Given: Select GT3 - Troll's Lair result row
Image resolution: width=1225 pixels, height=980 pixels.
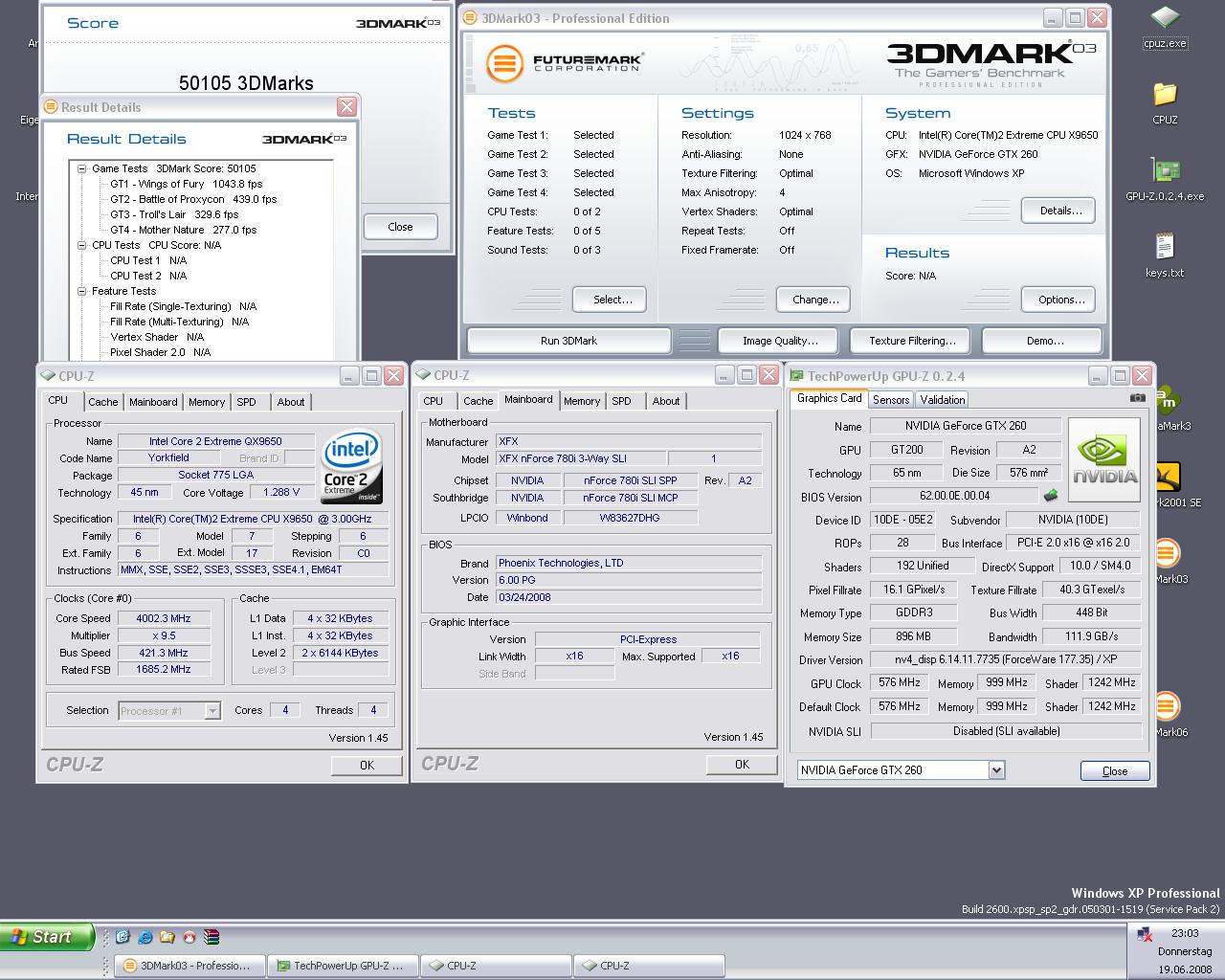Looking at the screenshot, I should pyautogui.click(x=174, y=214).
